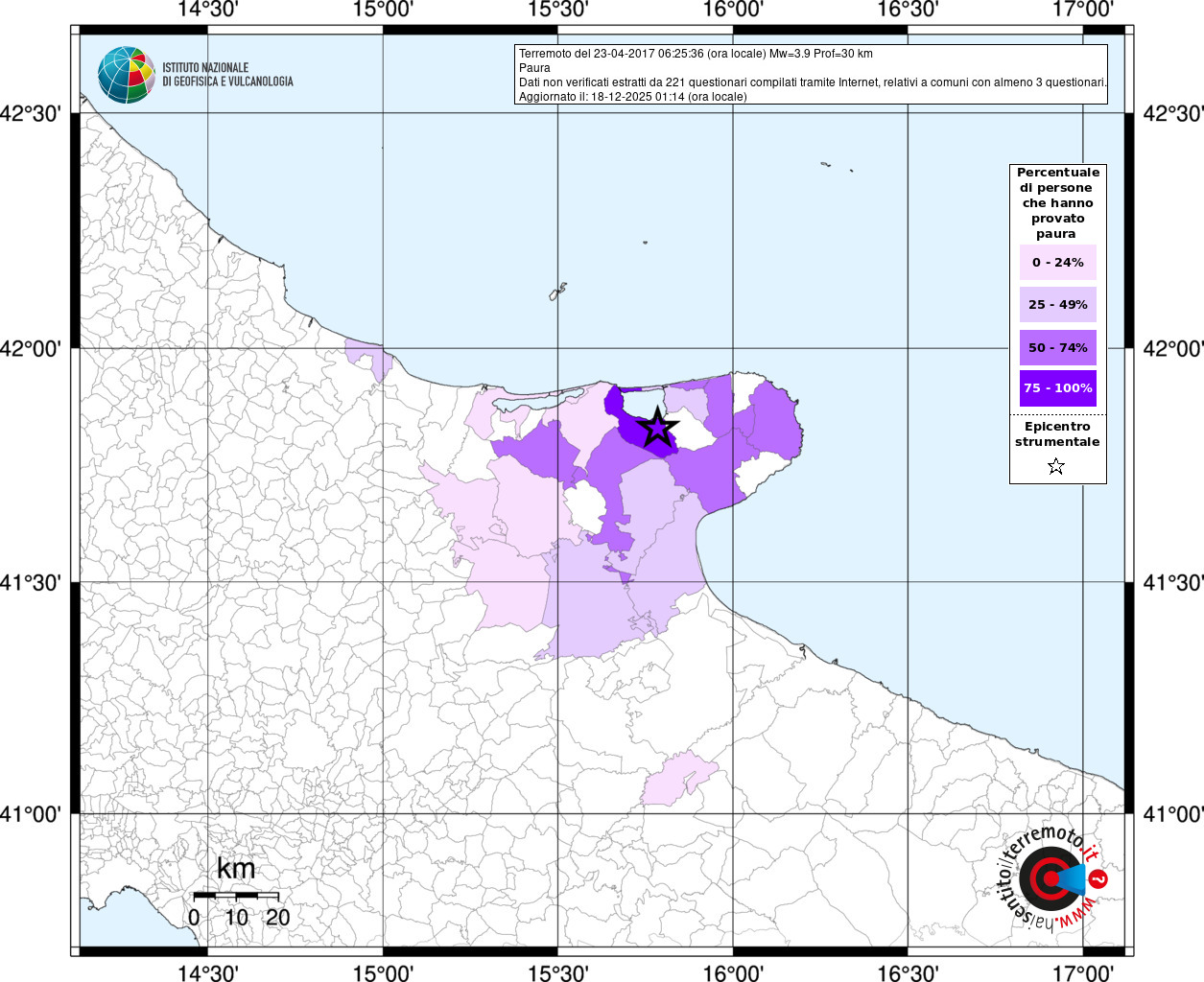
Task: Click the 15°00' longitude label on bottom axis
Action: coord(384,972)
